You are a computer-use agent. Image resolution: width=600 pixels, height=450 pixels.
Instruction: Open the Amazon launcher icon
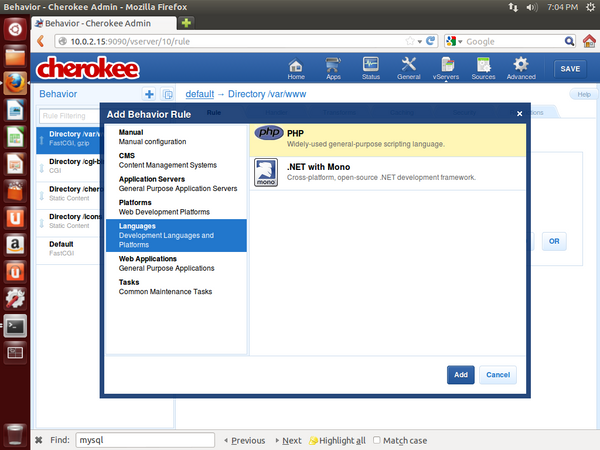pyautogui.click(x=15, y=245)
